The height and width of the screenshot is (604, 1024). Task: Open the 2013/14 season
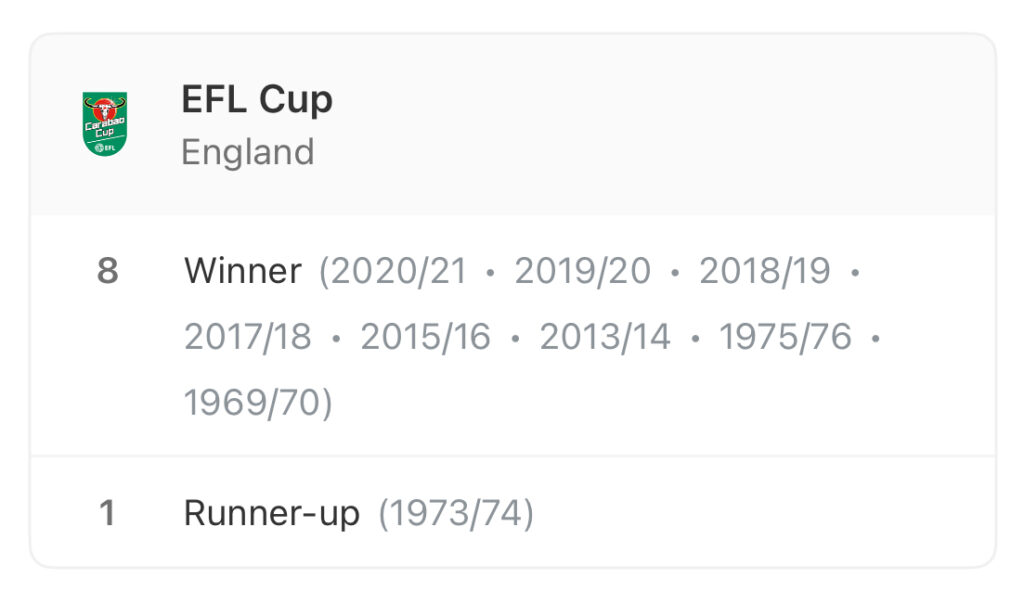605,337
